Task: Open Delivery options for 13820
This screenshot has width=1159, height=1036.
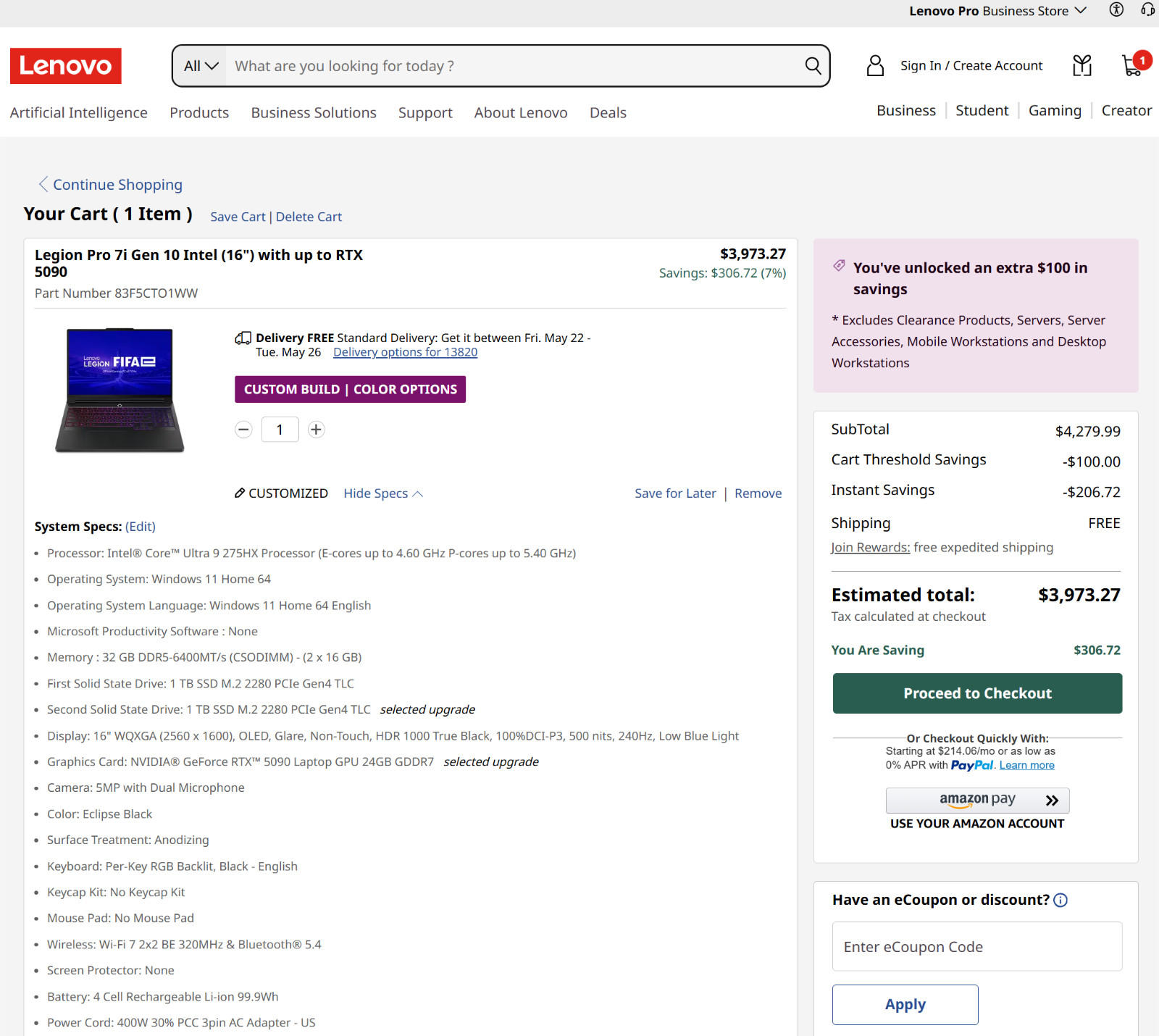Action: (x=405, y=352)
